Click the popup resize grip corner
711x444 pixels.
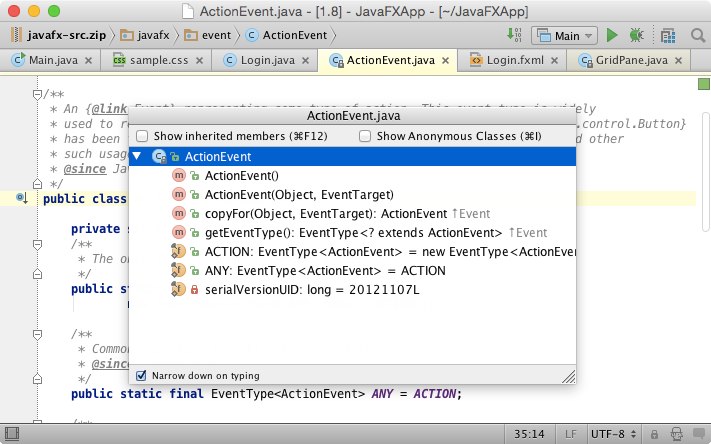(x=569, y=377)
